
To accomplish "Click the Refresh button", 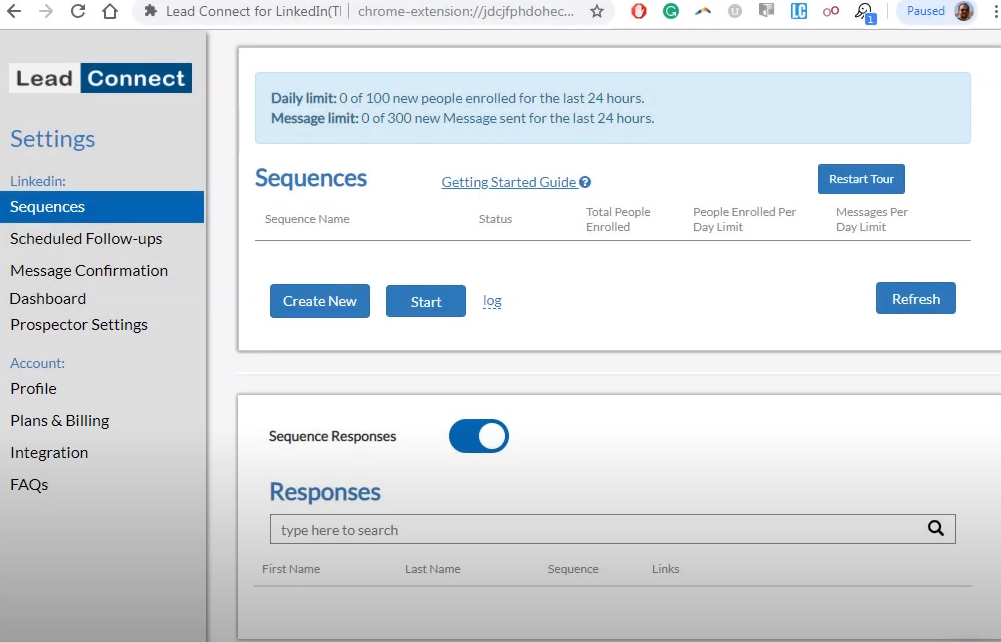I will [x=915, y=298].
